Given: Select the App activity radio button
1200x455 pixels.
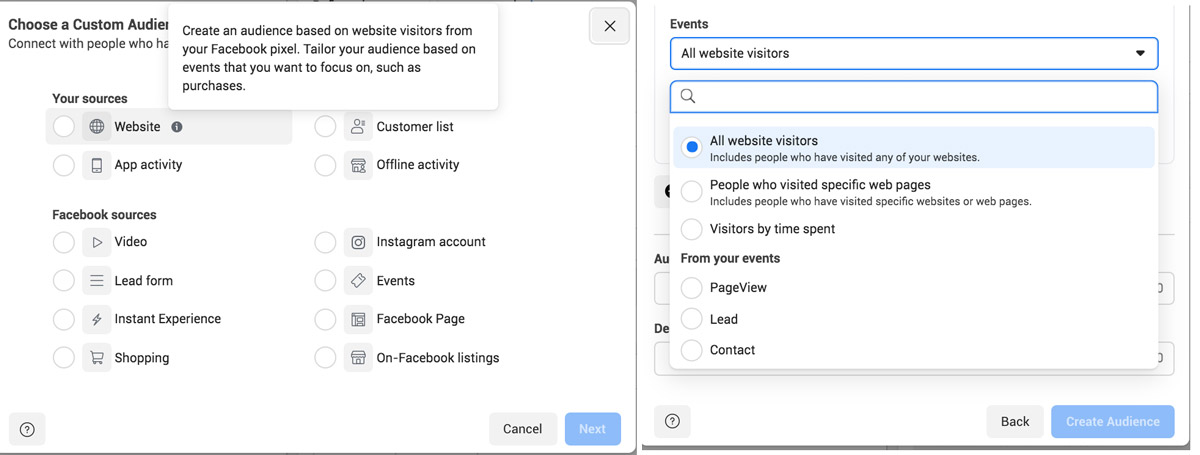Looking at the screenshot, I should [x=64, y=165].
